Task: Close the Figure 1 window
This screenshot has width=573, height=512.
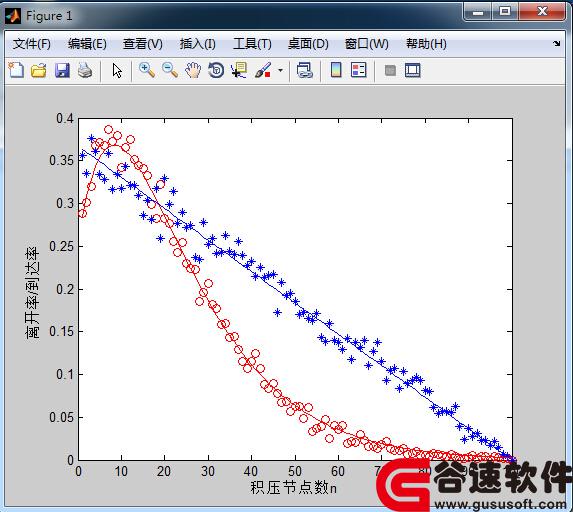Action: pyautogui.click(x=542, y=11)
